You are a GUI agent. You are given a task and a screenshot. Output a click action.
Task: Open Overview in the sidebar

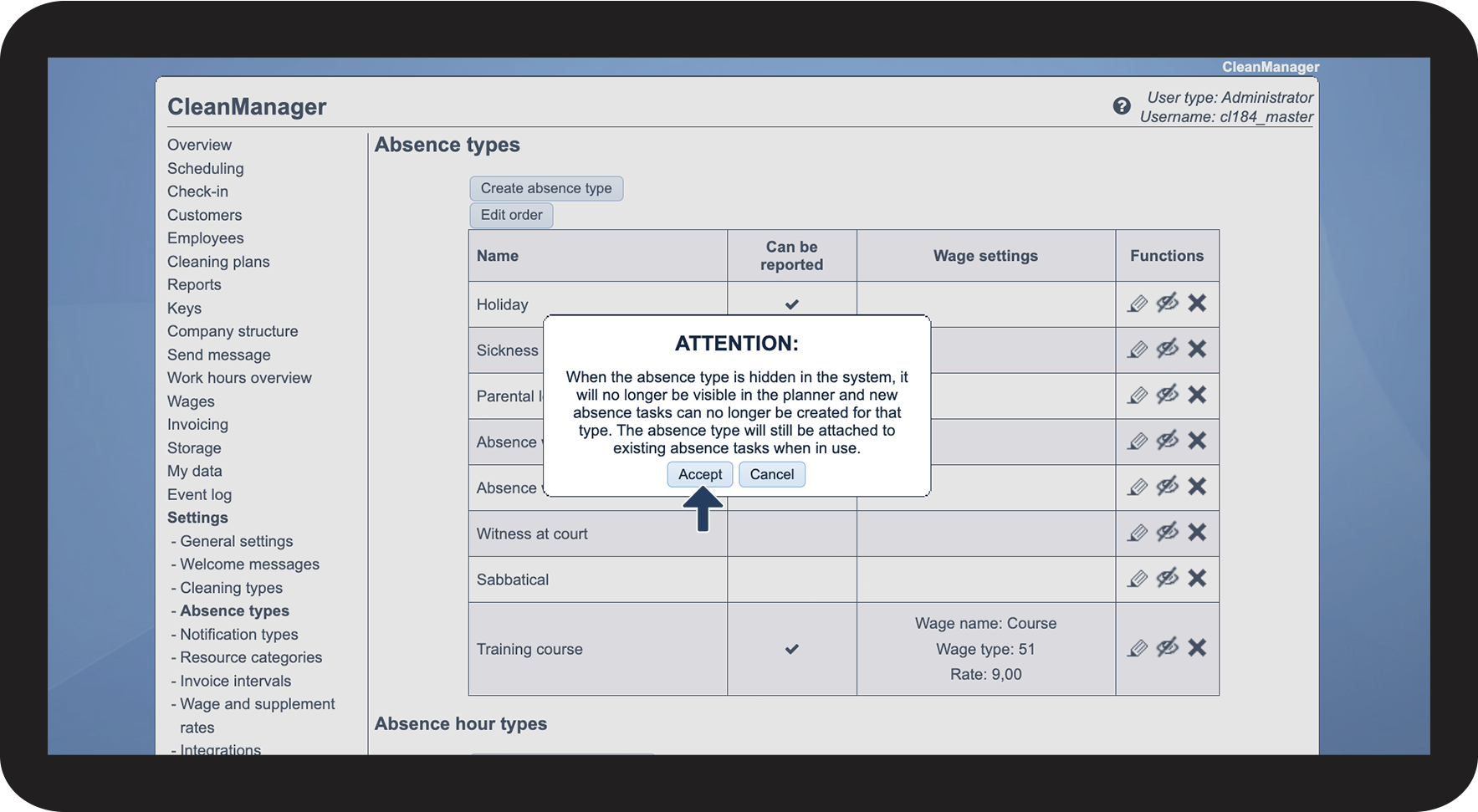[199, 145]
